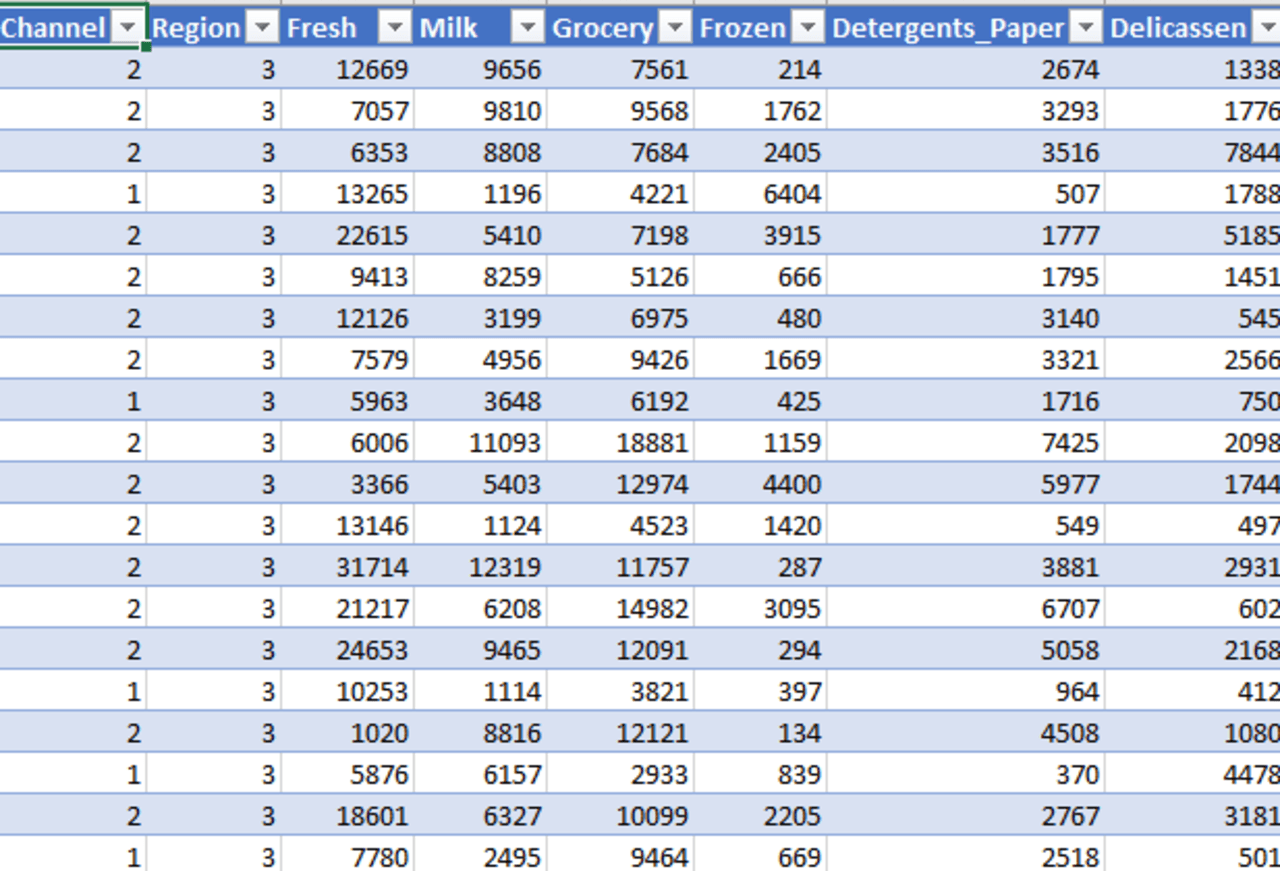
Task: Select the Channel header cell
Action: pos(73,27)
